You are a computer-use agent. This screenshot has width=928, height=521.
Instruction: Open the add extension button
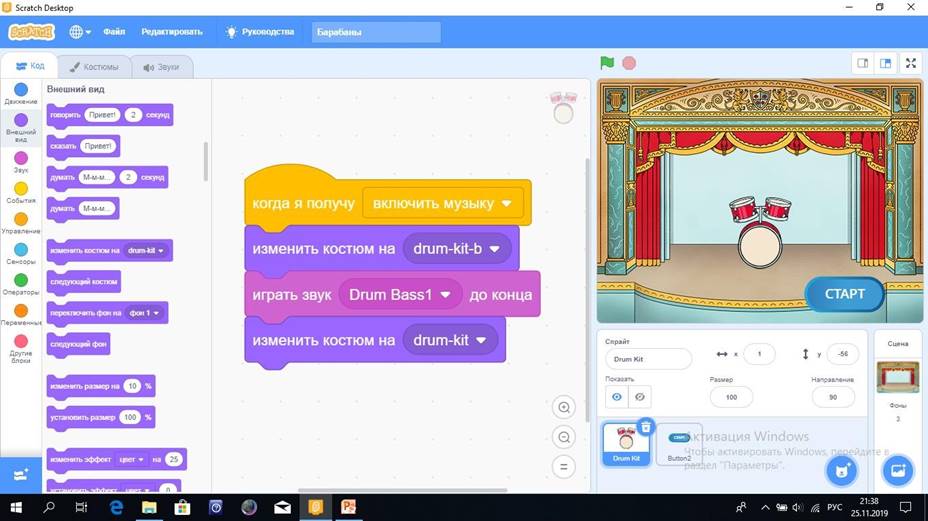[x=21, y=474]
